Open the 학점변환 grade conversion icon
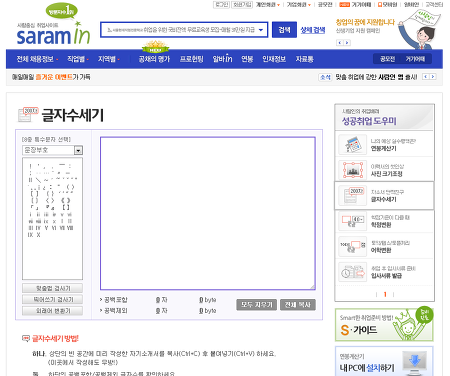The height and width of the screenshot is (376, 450). 352,221
